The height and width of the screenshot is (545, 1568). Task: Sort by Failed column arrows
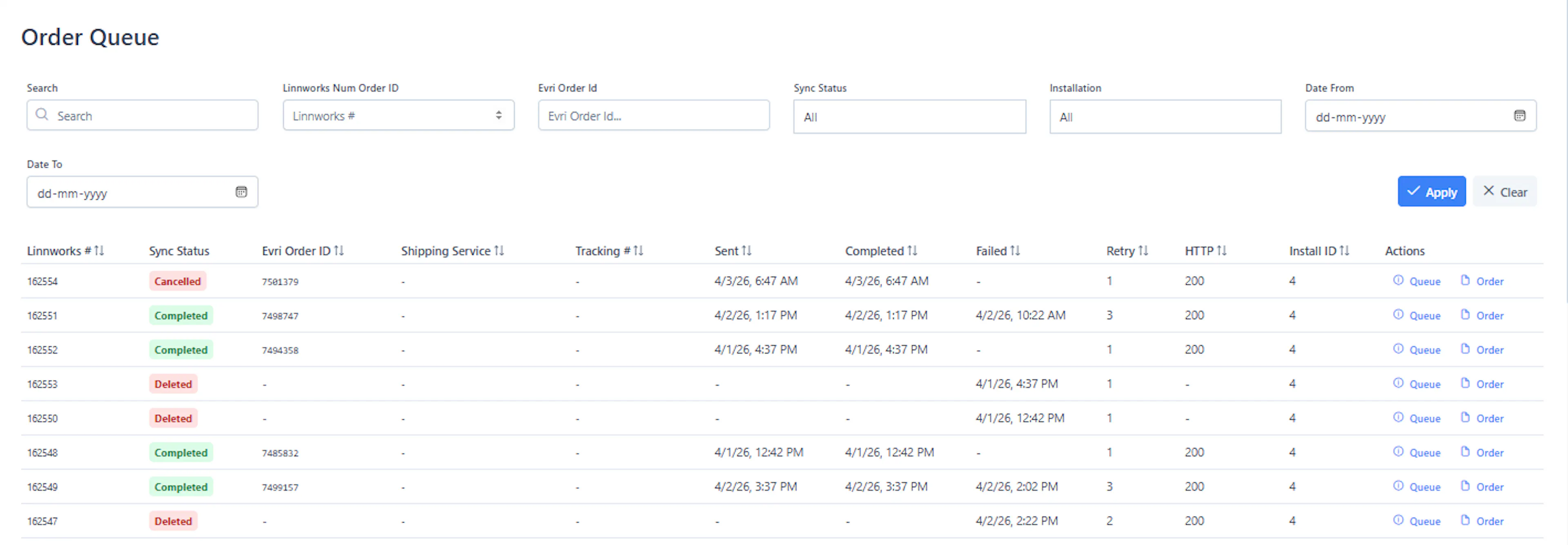(1015, 251)
